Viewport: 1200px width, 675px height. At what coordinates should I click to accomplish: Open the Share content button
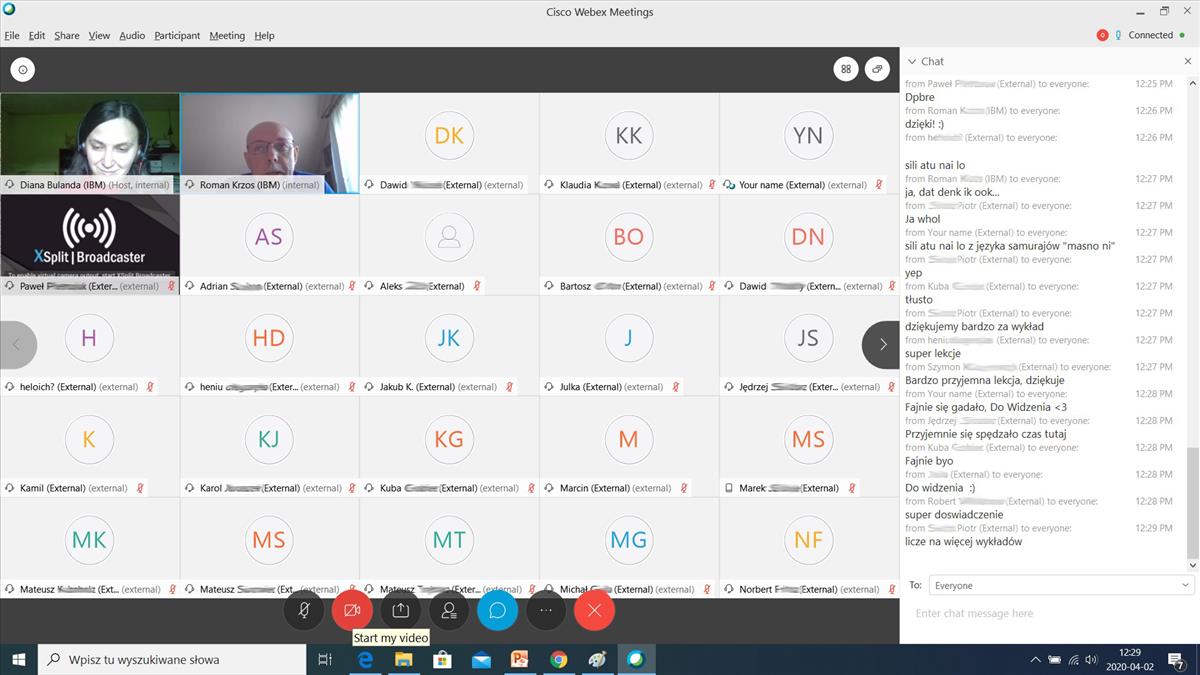pyautogui.click(x=400, y=610)
